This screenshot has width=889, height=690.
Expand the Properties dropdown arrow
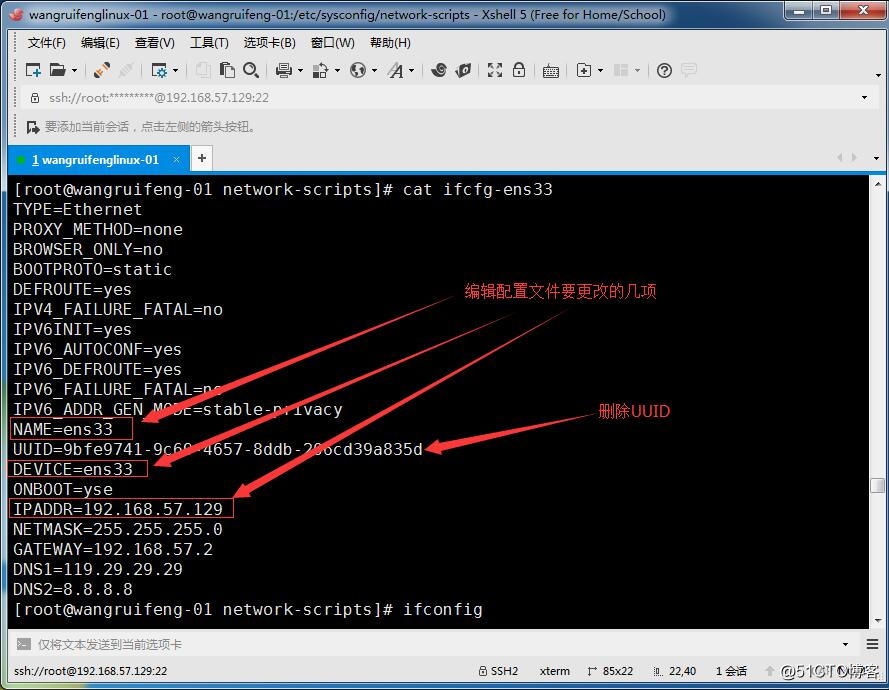click(x=175, y=71)
